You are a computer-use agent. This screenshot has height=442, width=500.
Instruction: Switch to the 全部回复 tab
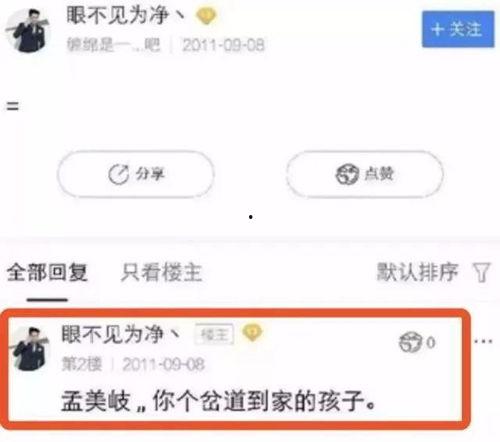pos(47,272)
